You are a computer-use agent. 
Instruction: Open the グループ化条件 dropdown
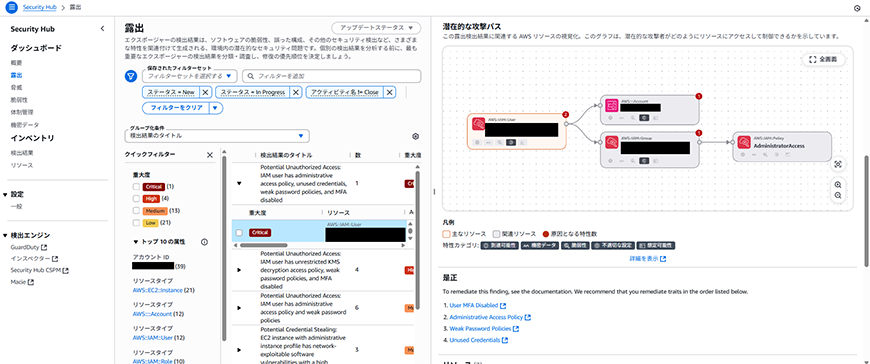(217, 136)
